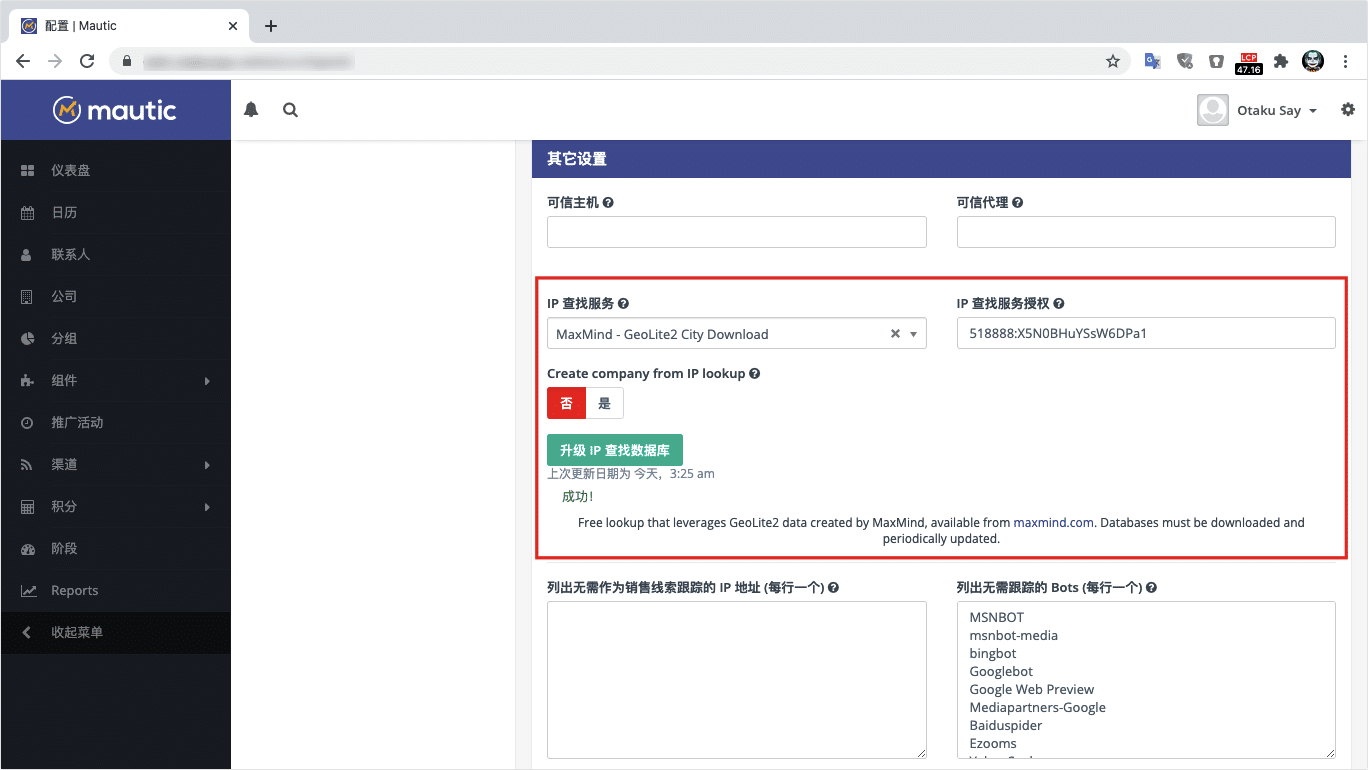Click the IP address exclusion textarea
The height and width of the screenshot is (770, 1368).
pos(737,680)
